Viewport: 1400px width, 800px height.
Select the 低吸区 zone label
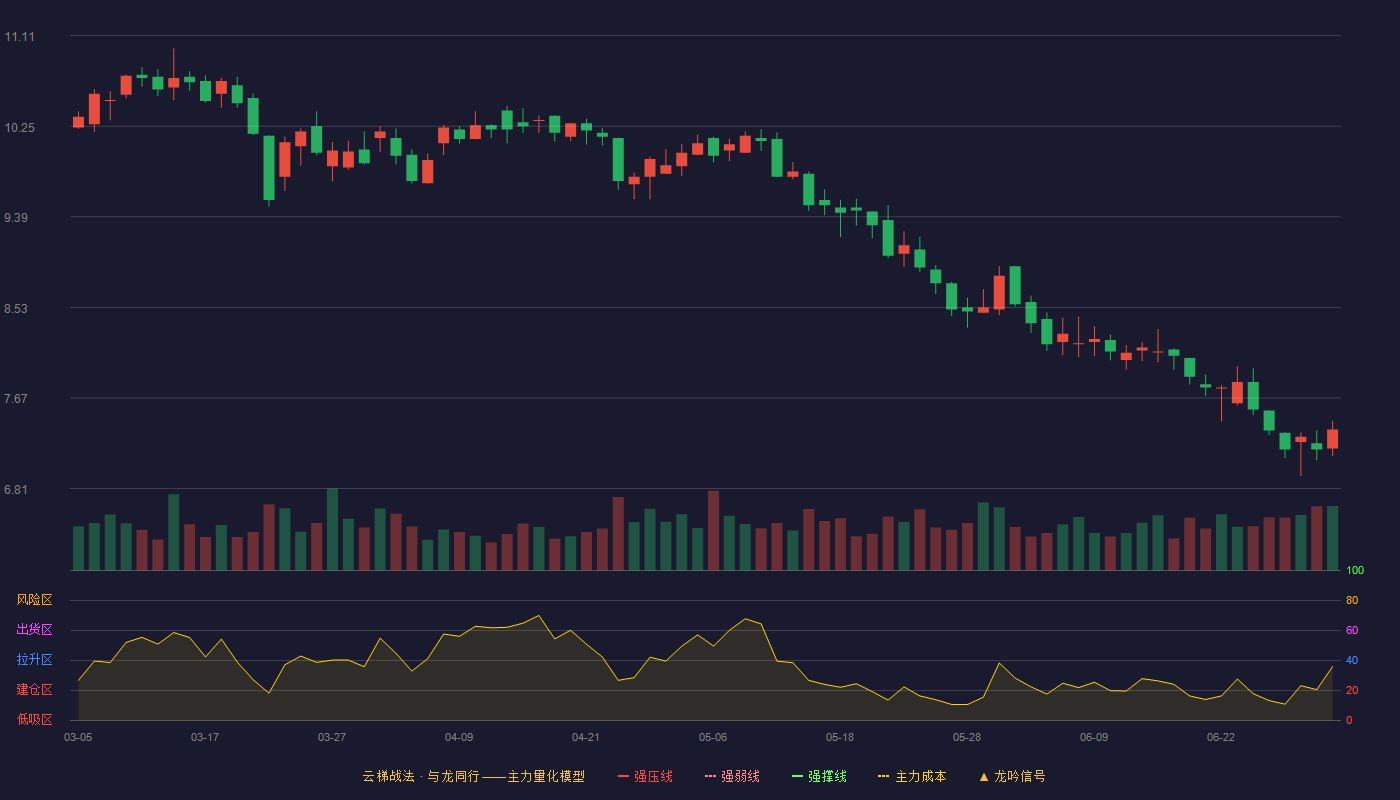tap(35, 719)
